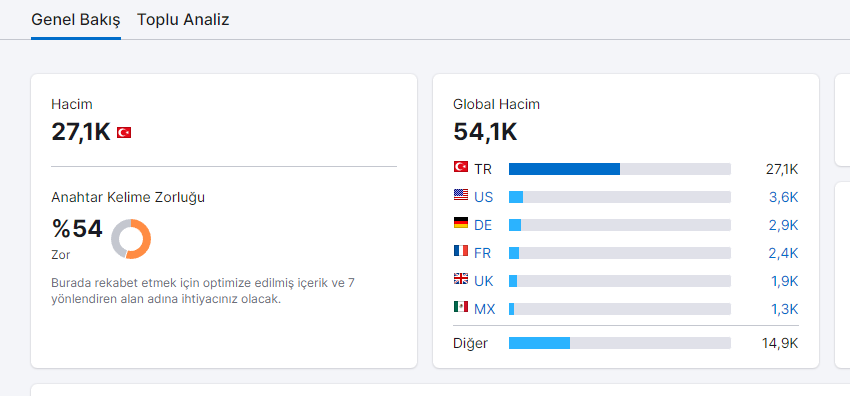Open the UK country link
This screenshot has height=396, width=850.
pos(484,282)
